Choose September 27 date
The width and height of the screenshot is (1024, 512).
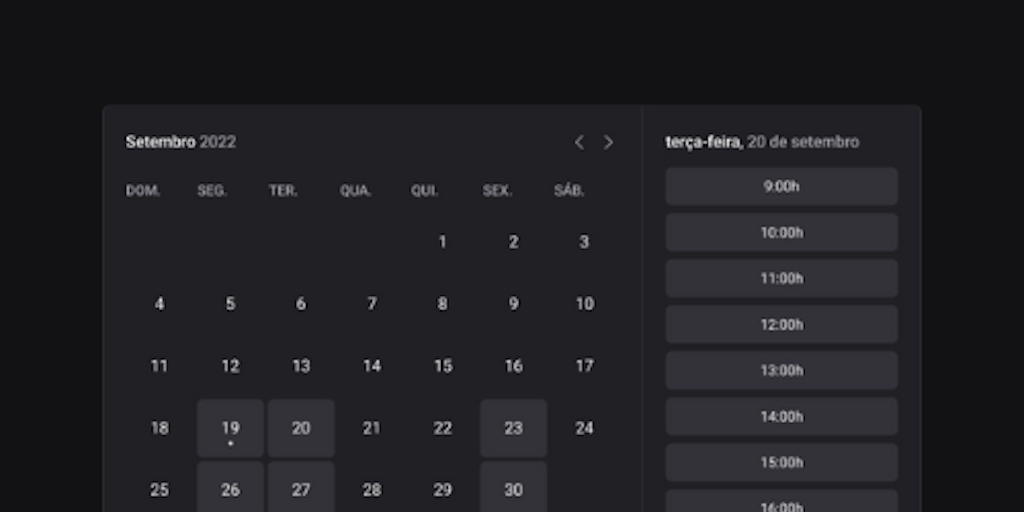301,488
